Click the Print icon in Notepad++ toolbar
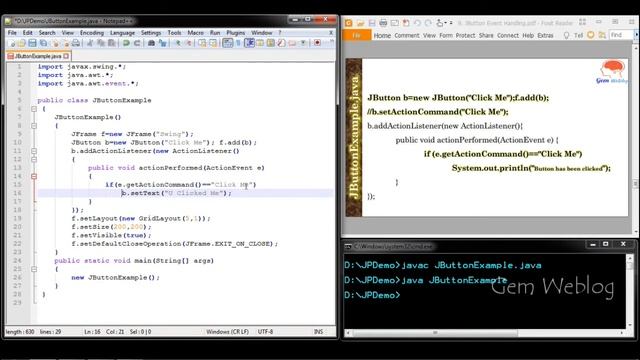The height and width of the screenshot is (360, 640). point(76,43)
